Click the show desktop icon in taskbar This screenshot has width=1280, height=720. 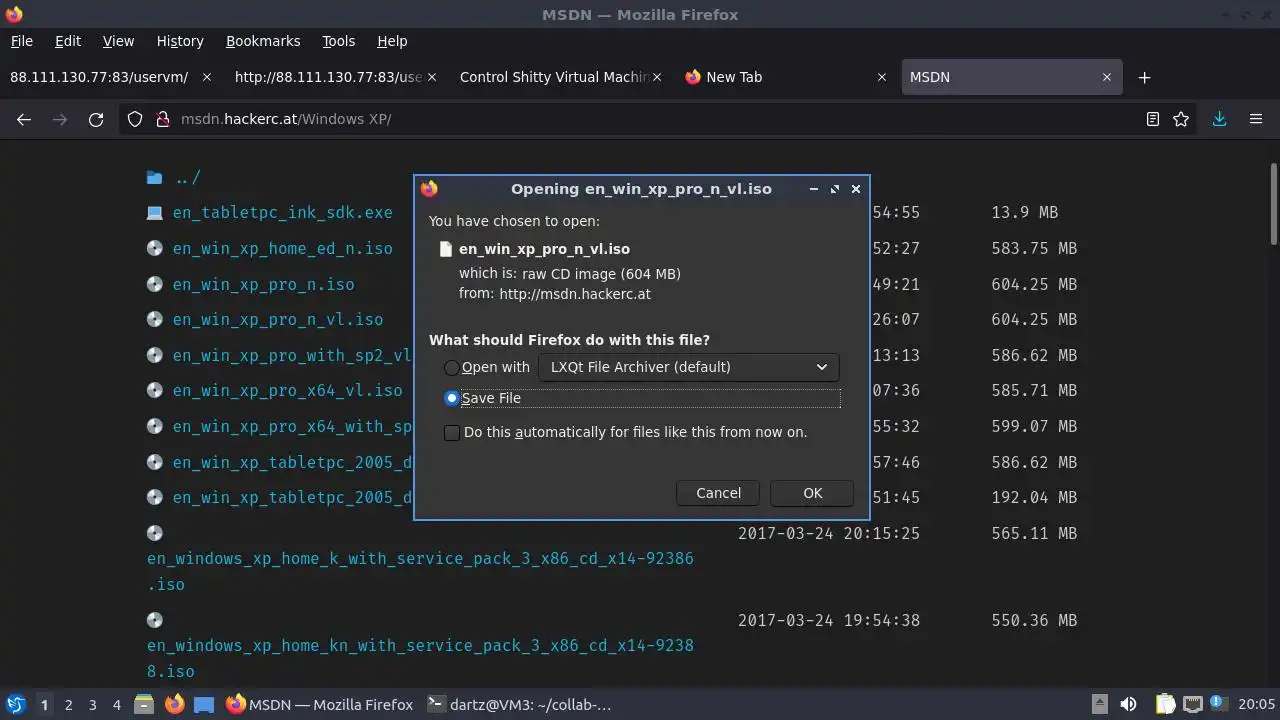204,704
